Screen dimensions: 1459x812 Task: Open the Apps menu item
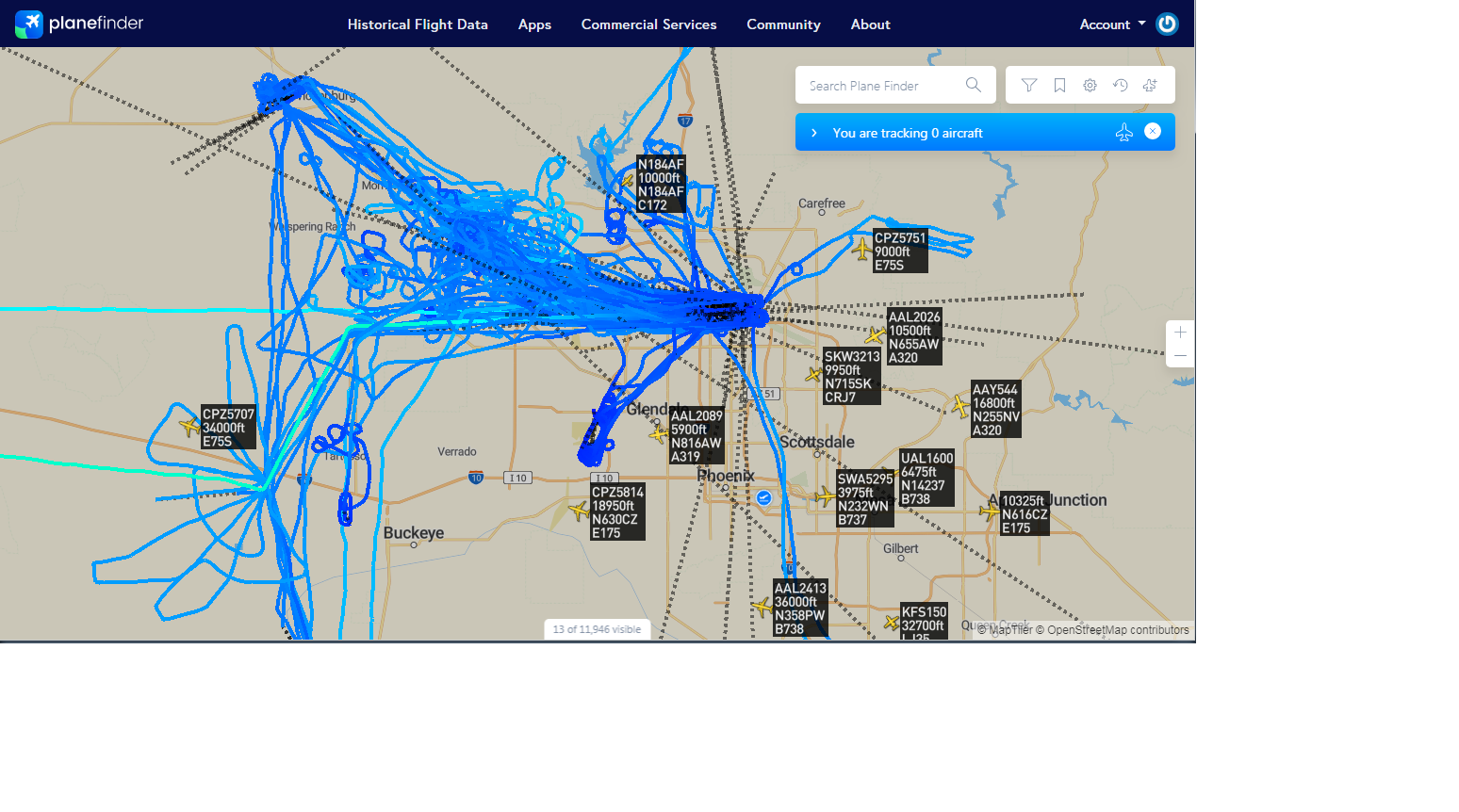pyautogui.click(x=534, y=24)
